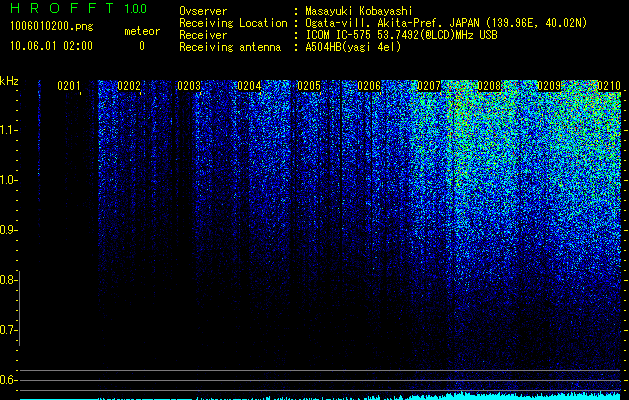This screenshot has height=400, width=629.
Task: Select the 0204 time marker
Action: [249, 86]
